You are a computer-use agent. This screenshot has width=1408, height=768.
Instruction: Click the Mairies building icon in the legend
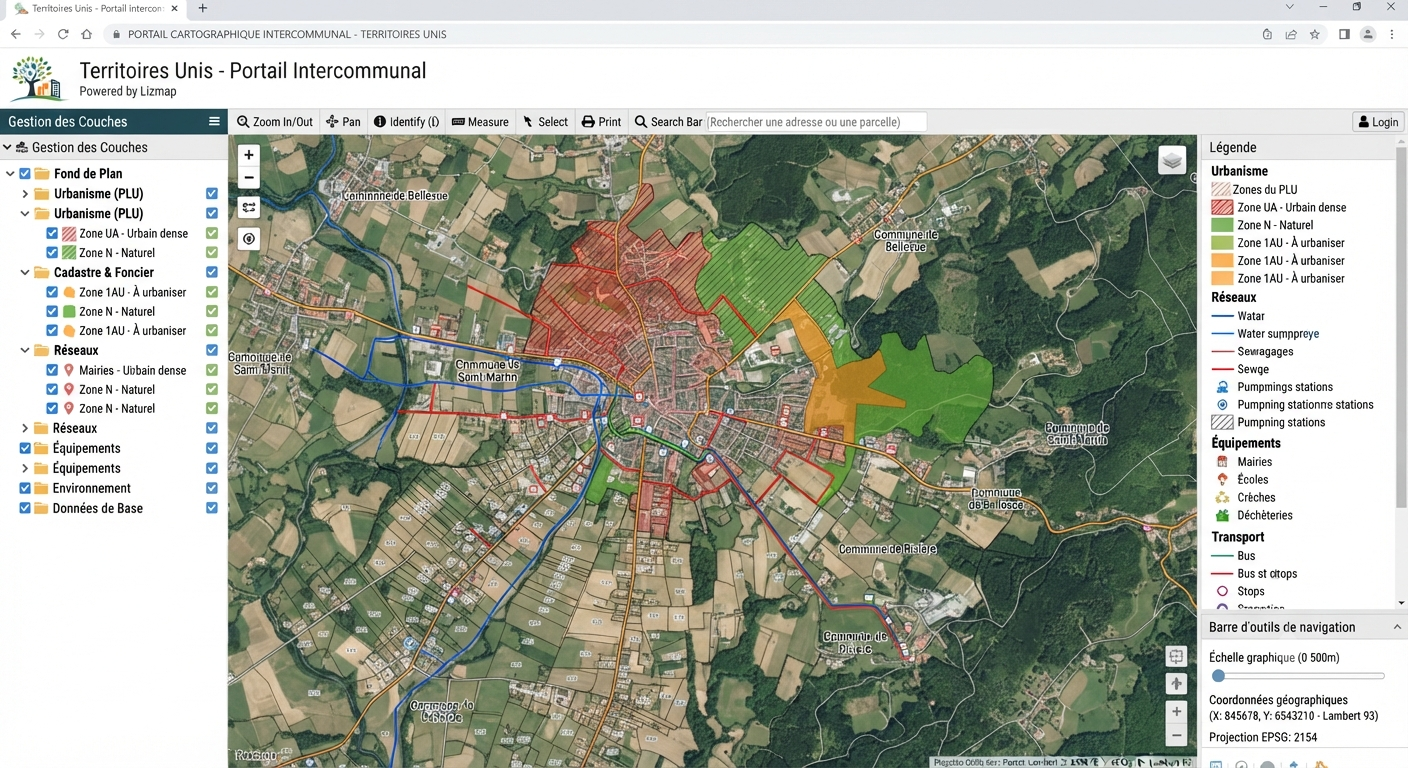(1222, 462)
